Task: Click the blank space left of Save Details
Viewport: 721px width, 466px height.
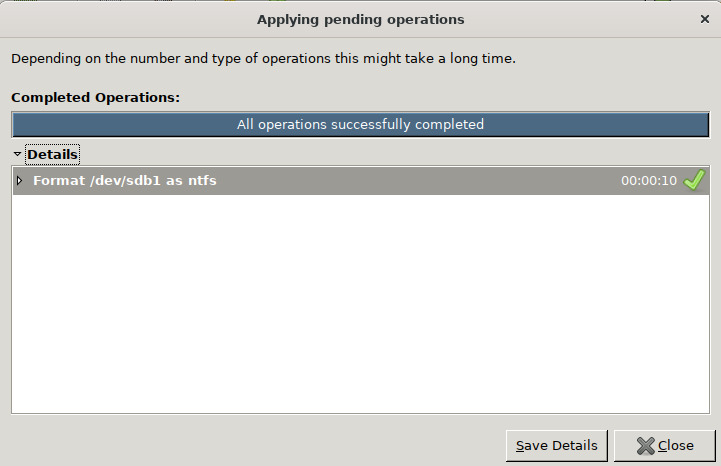Action: [x=250, y=445]
